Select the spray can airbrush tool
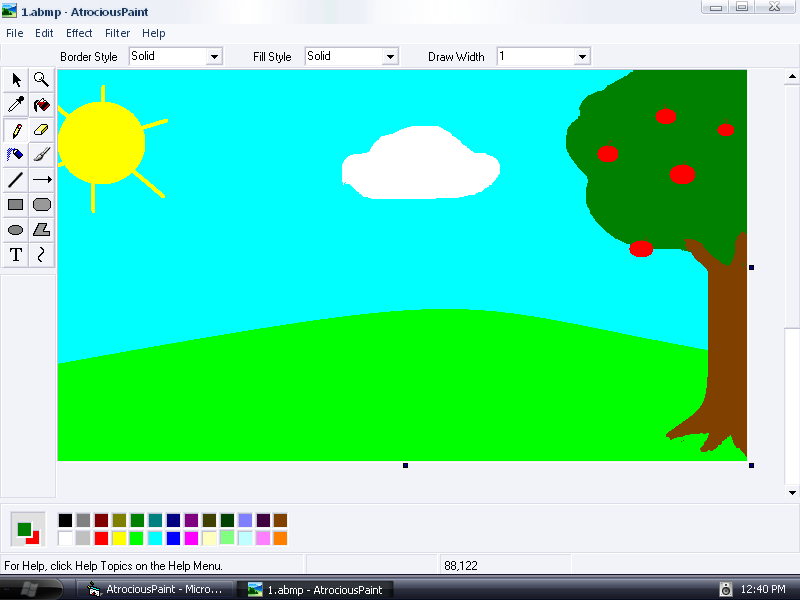This screenshot has width=800, height=600. click(16, 155)
